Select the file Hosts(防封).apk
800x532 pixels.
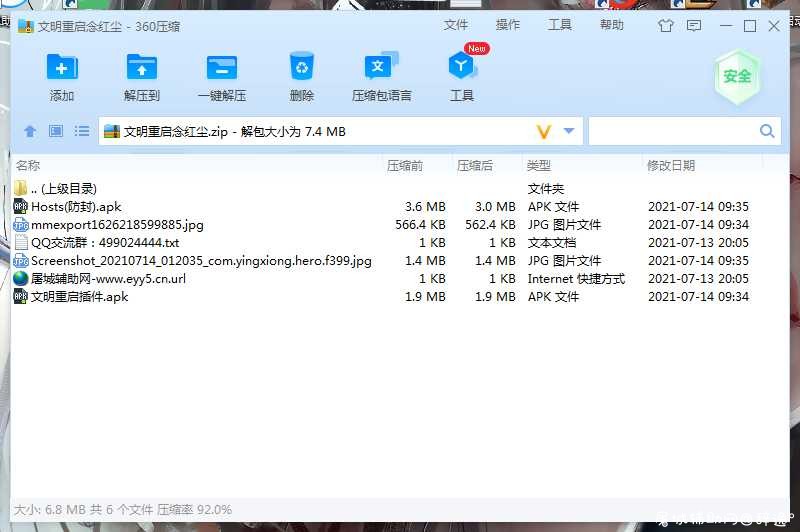tap(76, 207)
